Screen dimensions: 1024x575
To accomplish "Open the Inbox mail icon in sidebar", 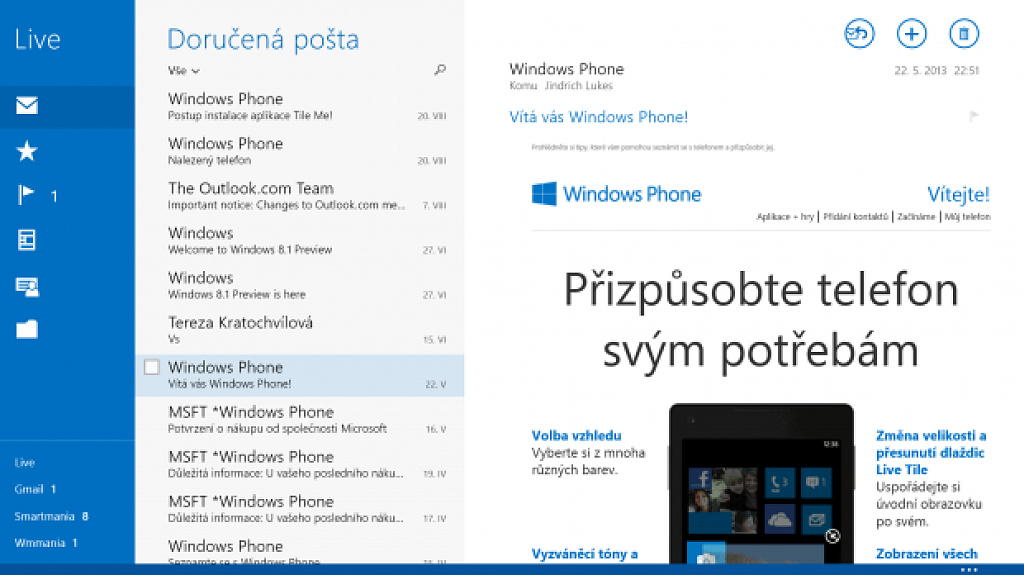I will coord(27,105).
